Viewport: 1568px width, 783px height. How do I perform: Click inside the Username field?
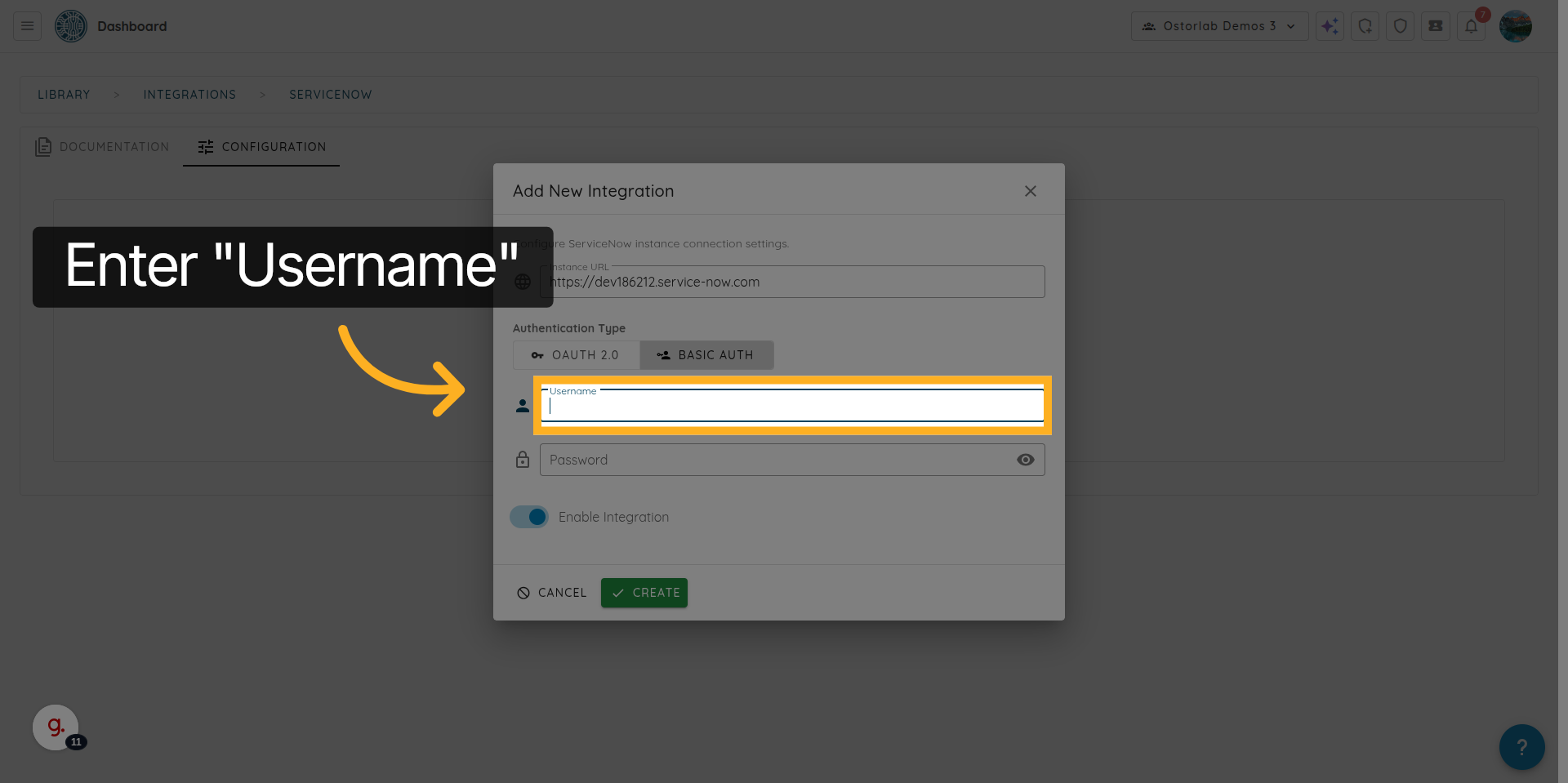pos(791,407)
